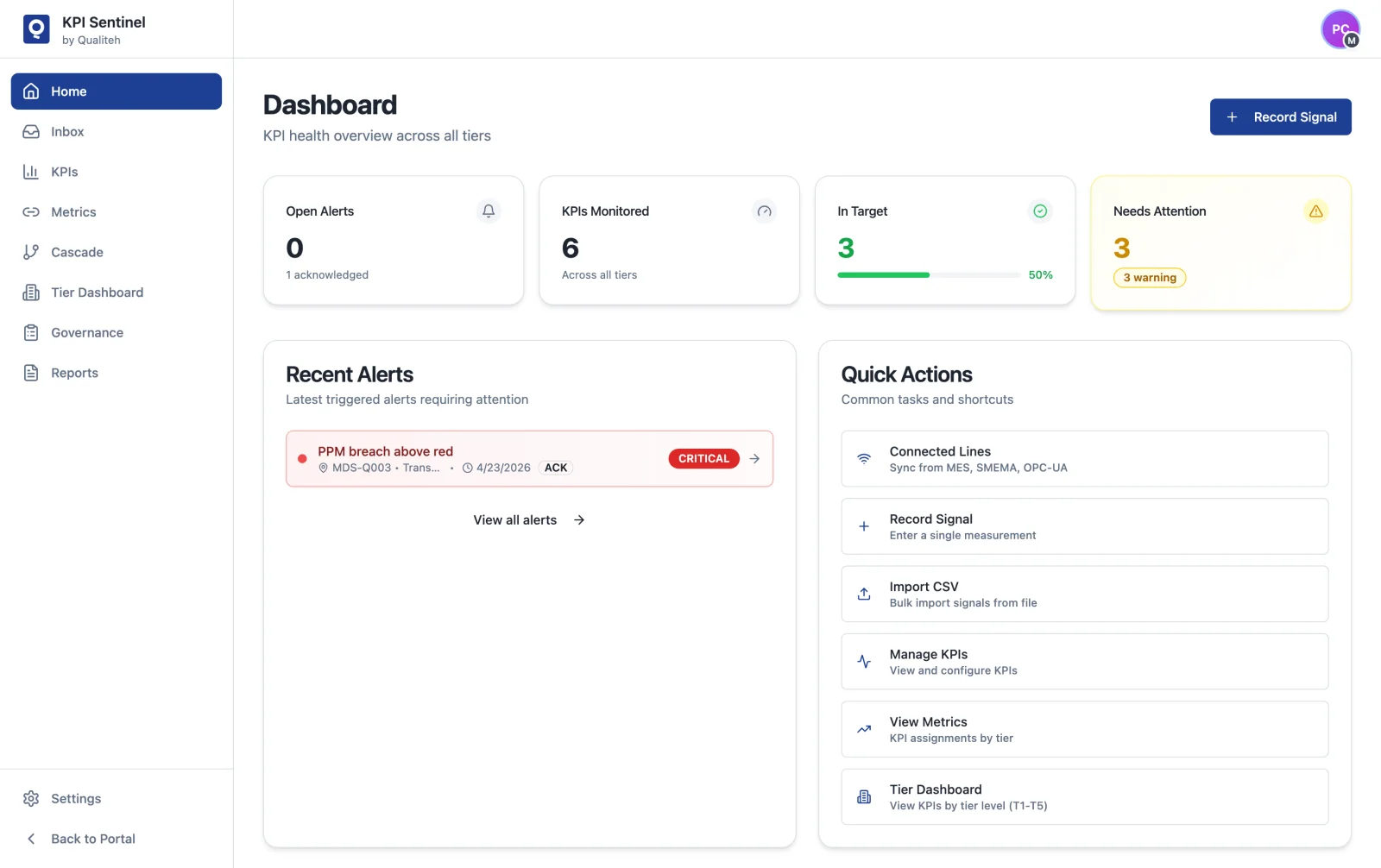Click the CRITICAL badge on the alert
Viewport: 1381px width, 868px height.
pyautogui.click(x=703, y=459)
